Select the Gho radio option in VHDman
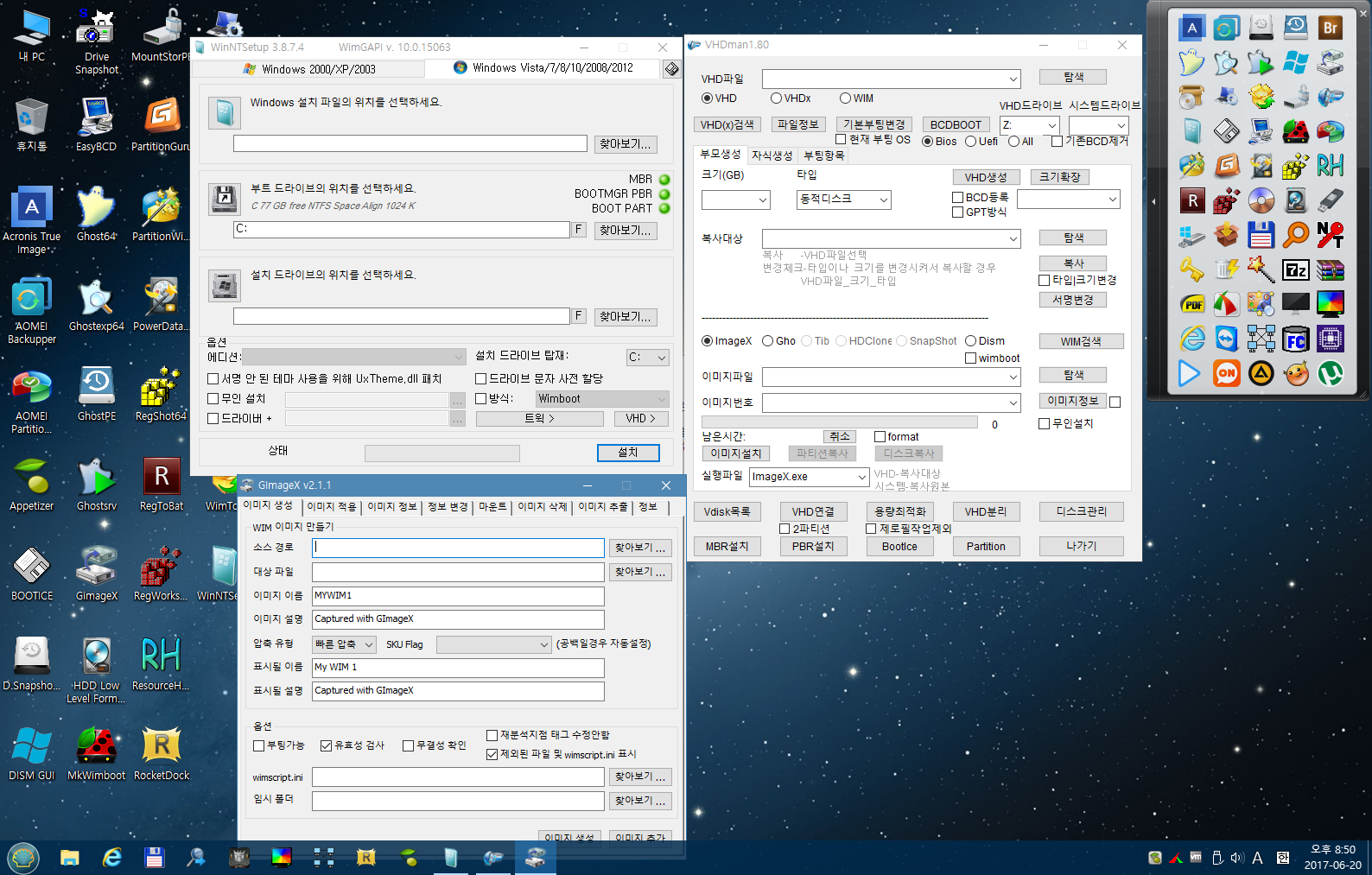This screenshot has height=875, width=1372. click(x=778, y=341)
